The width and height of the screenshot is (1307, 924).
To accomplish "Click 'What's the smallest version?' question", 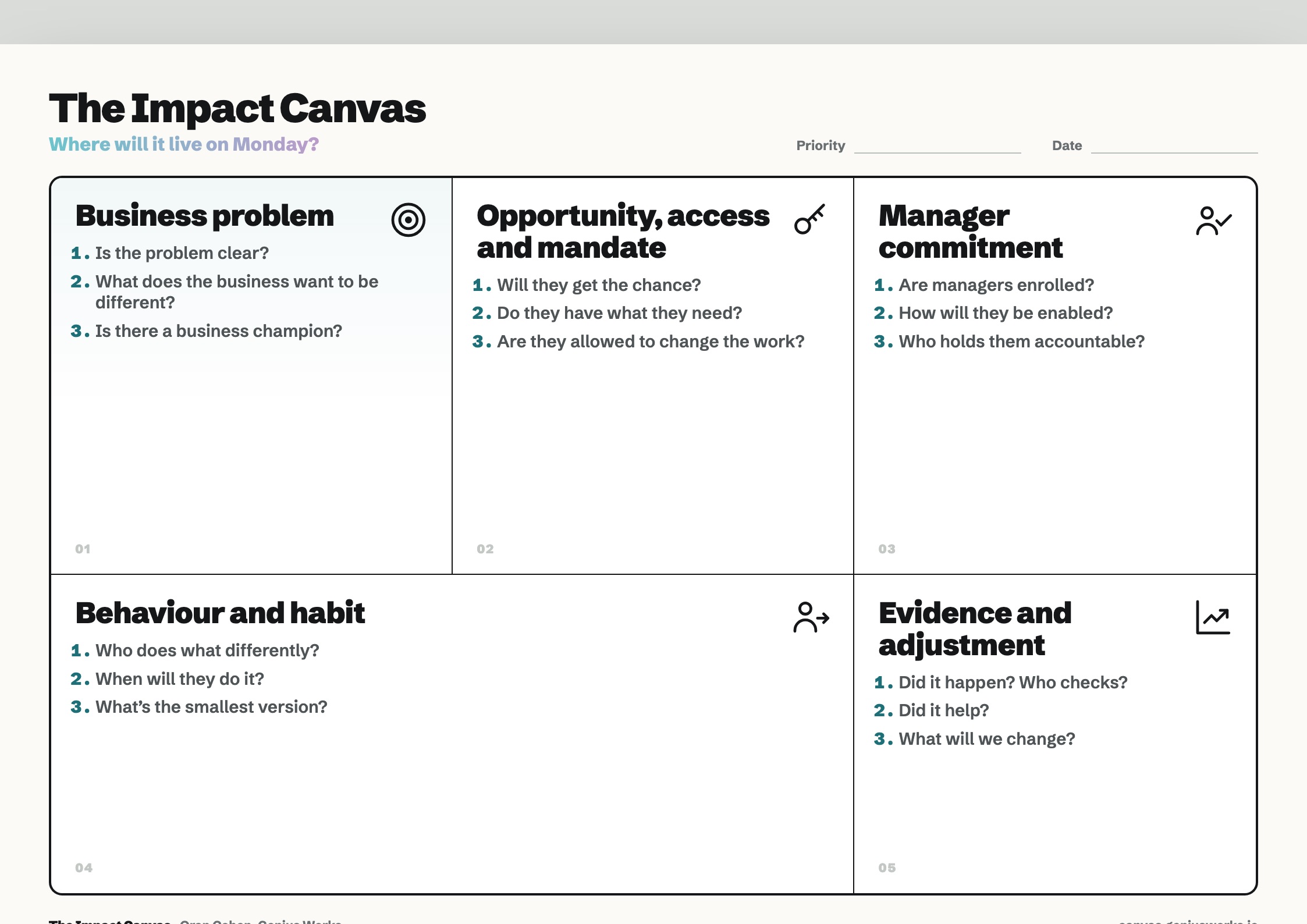I will click(x=211, y=707).
